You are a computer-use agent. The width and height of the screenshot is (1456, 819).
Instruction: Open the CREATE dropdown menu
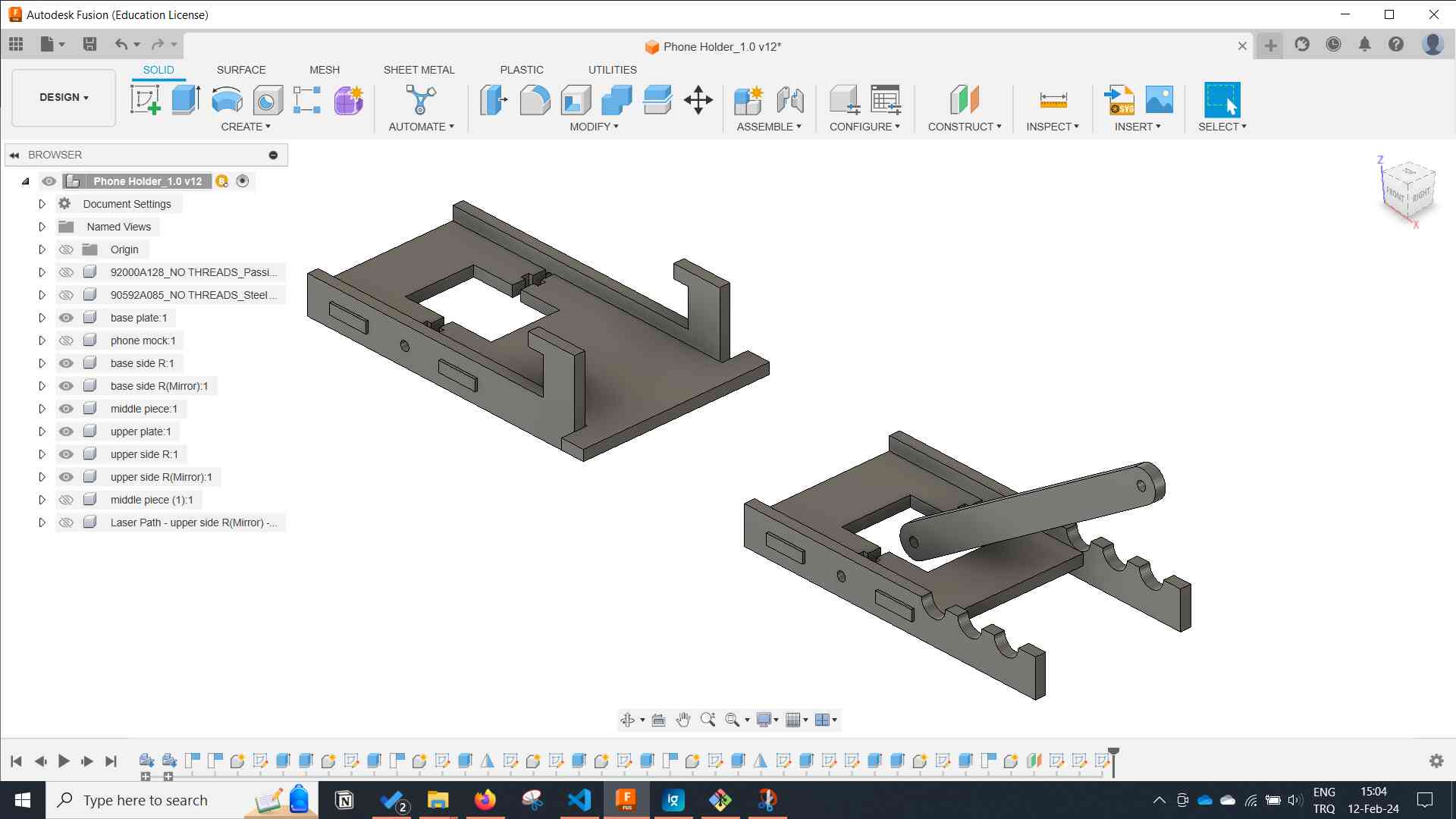pos(246,127)
